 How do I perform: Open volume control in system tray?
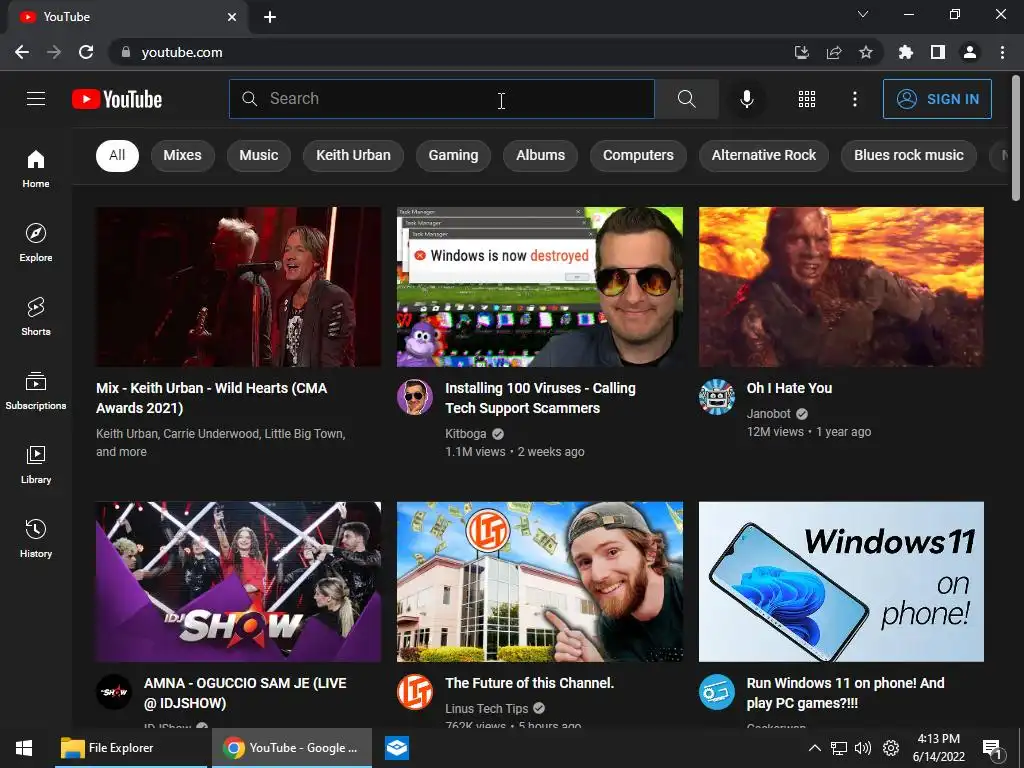(x=863, y=748)
